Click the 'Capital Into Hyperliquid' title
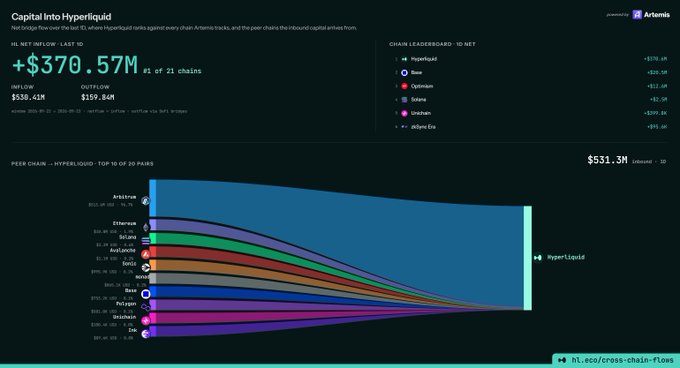Viewport: 680px width, 368px height. click(x=61, y=17)
